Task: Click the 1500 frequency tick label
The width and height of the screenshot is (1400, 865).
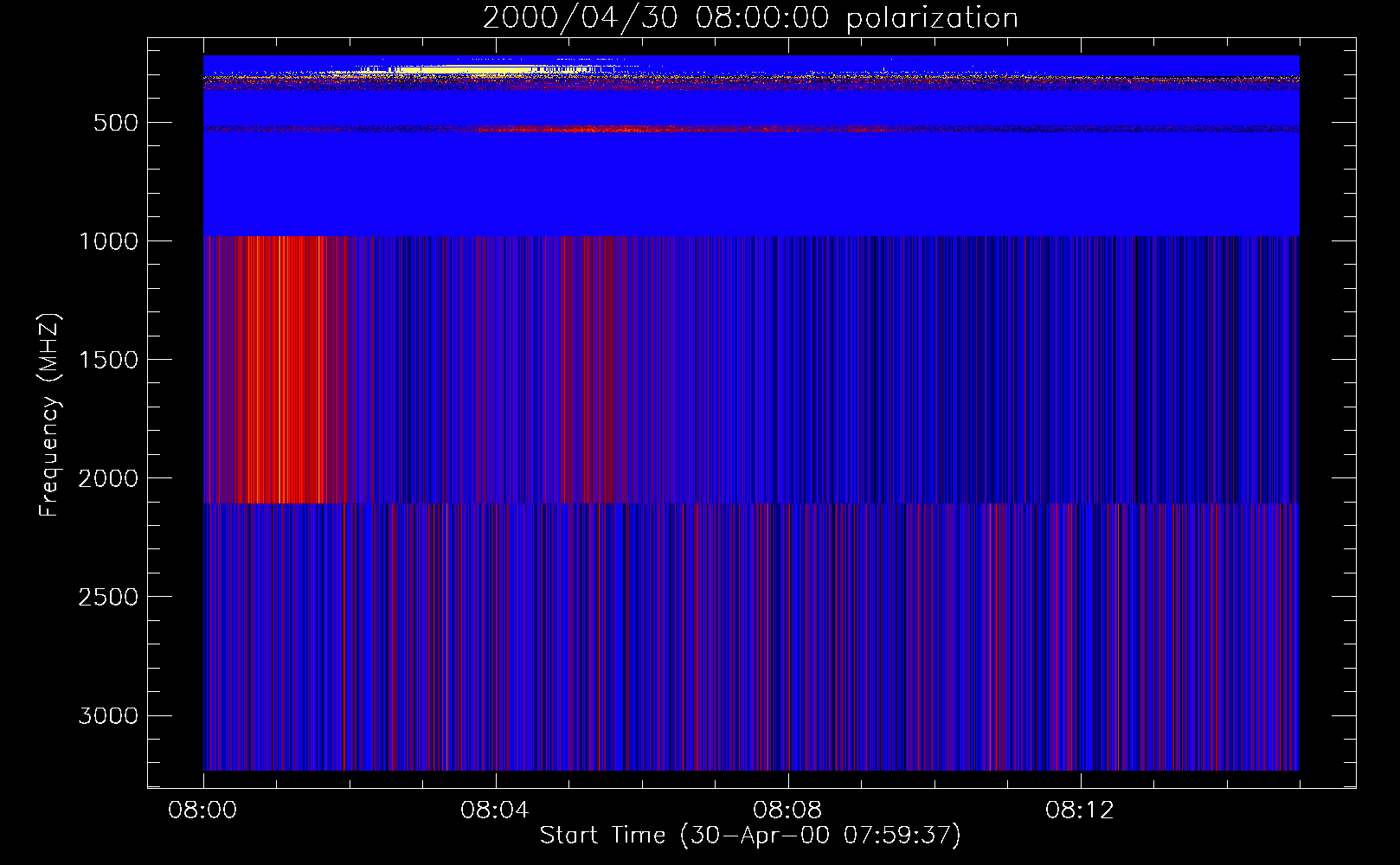Action: point(108,360)
